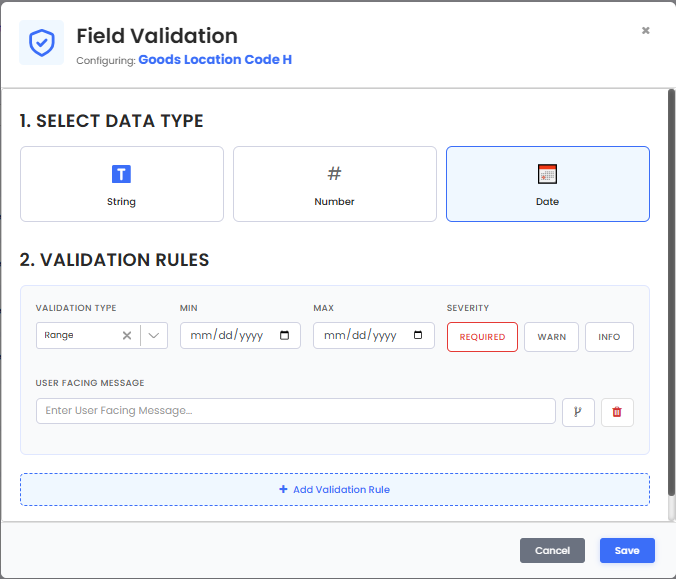The image size is (676, 579).
Task: Set severity to Info
Action: [609, 337]
